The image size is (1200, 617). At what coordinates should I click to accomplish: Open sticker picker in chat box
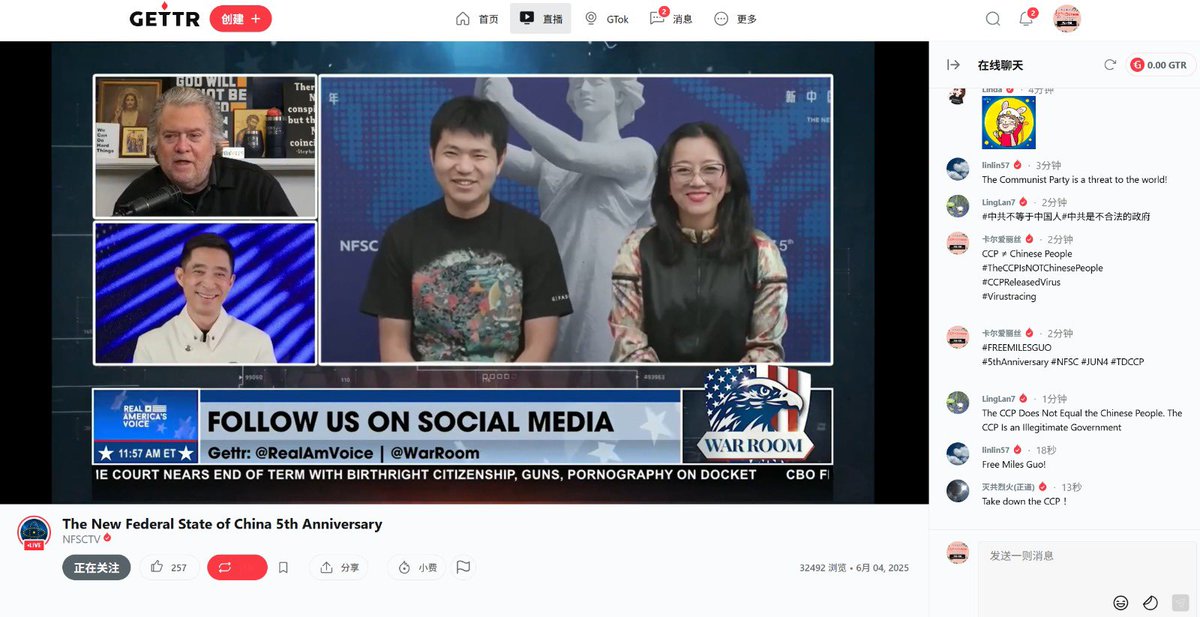click(x=1151, y=603)
